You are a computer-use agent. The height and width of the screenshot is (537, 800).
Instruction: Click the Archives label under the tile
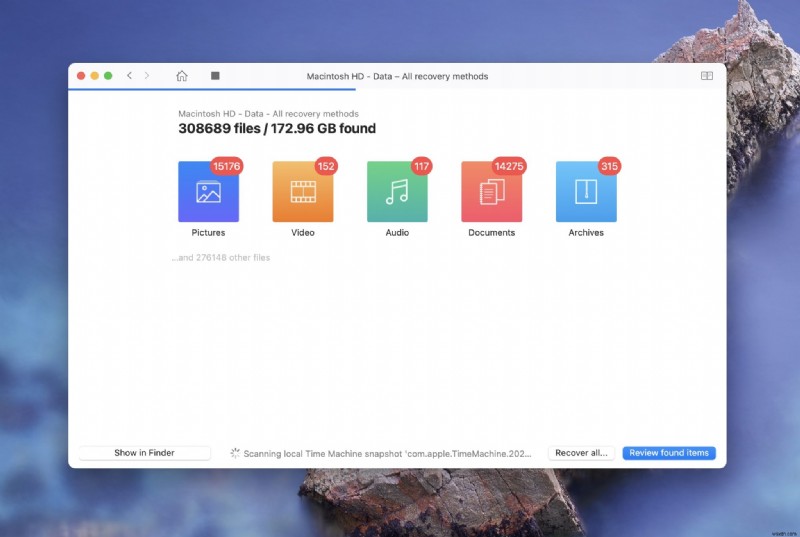(x=586, y=233)
